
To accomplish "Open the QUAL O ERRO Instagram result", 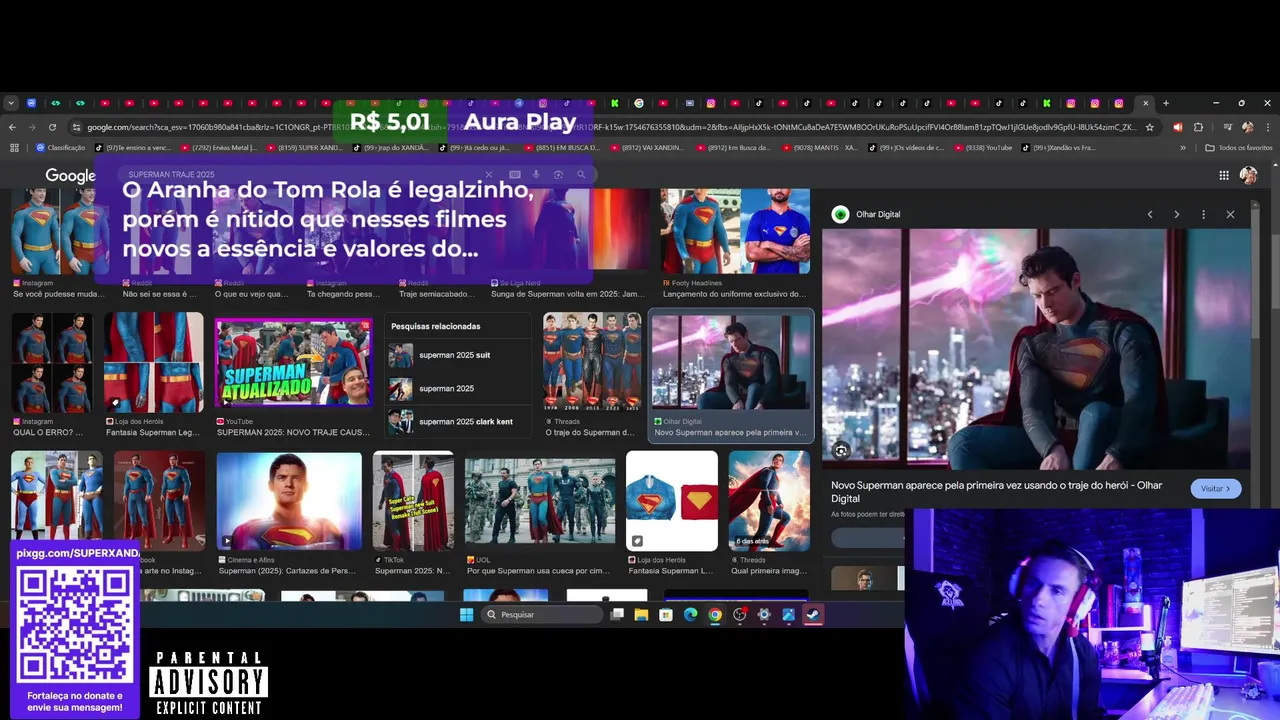I will 52,362.
